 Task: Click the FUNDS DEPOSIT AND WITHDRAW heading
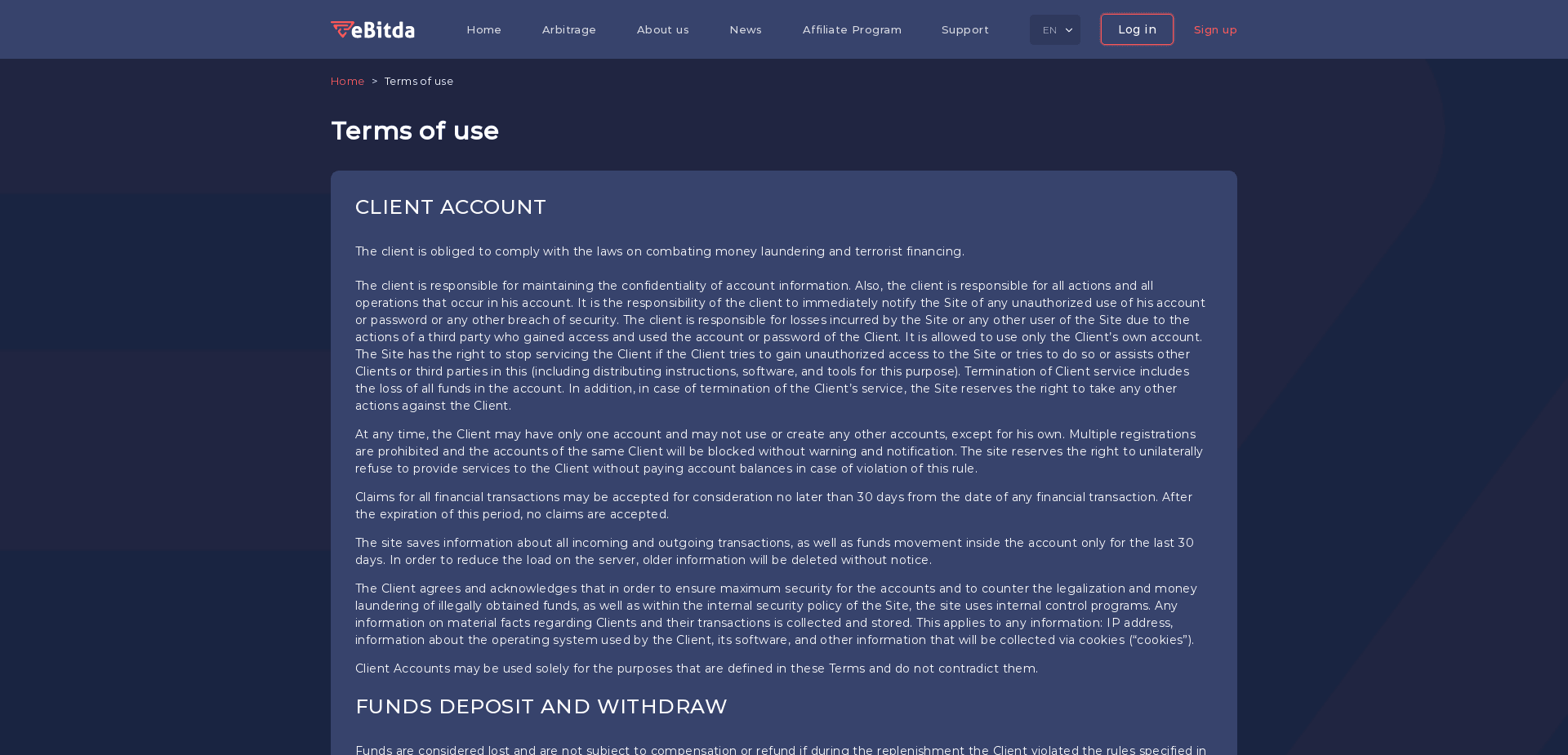541,707
